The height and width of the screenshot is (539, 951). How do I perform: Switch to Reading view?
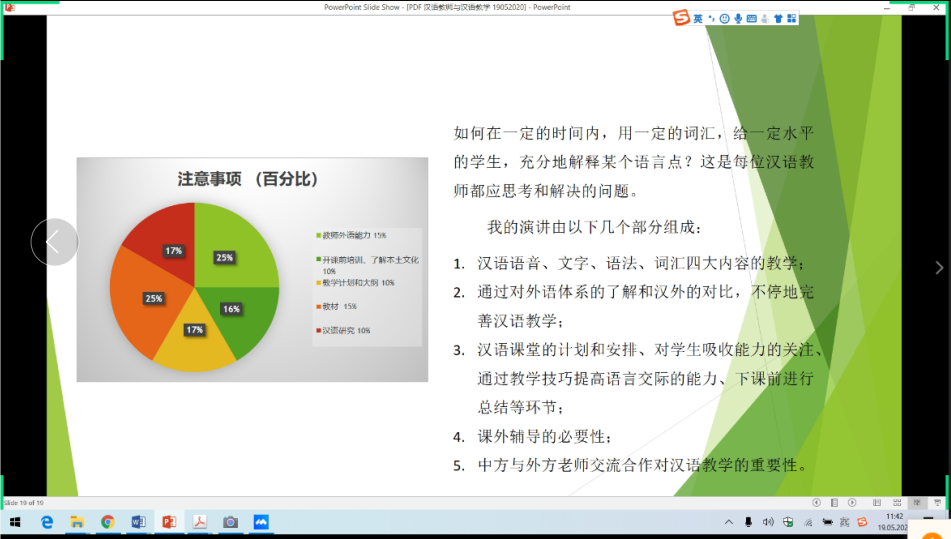[916, 502]
